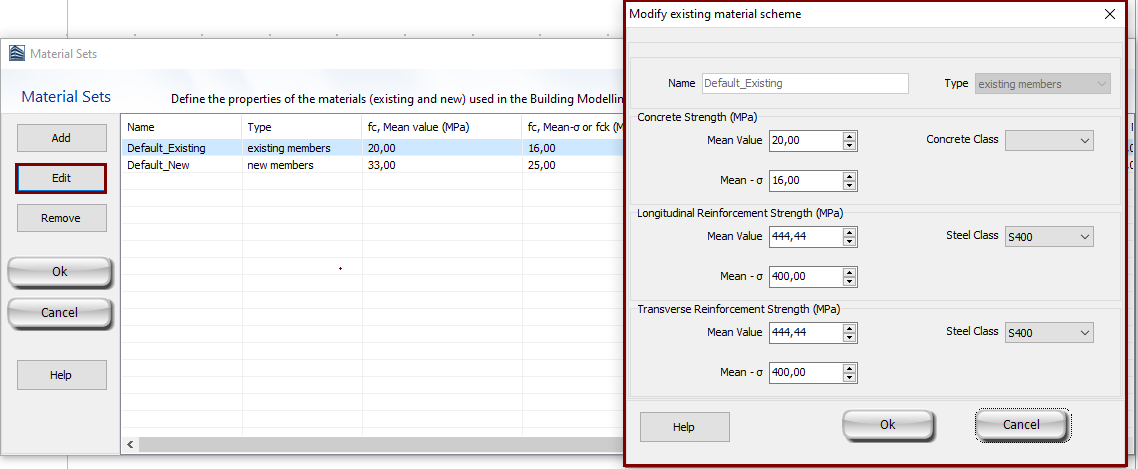Close the Modify existing material scheme dialog
The height and width of the screenshot is (469, 1138).
tap(1109, 15)
